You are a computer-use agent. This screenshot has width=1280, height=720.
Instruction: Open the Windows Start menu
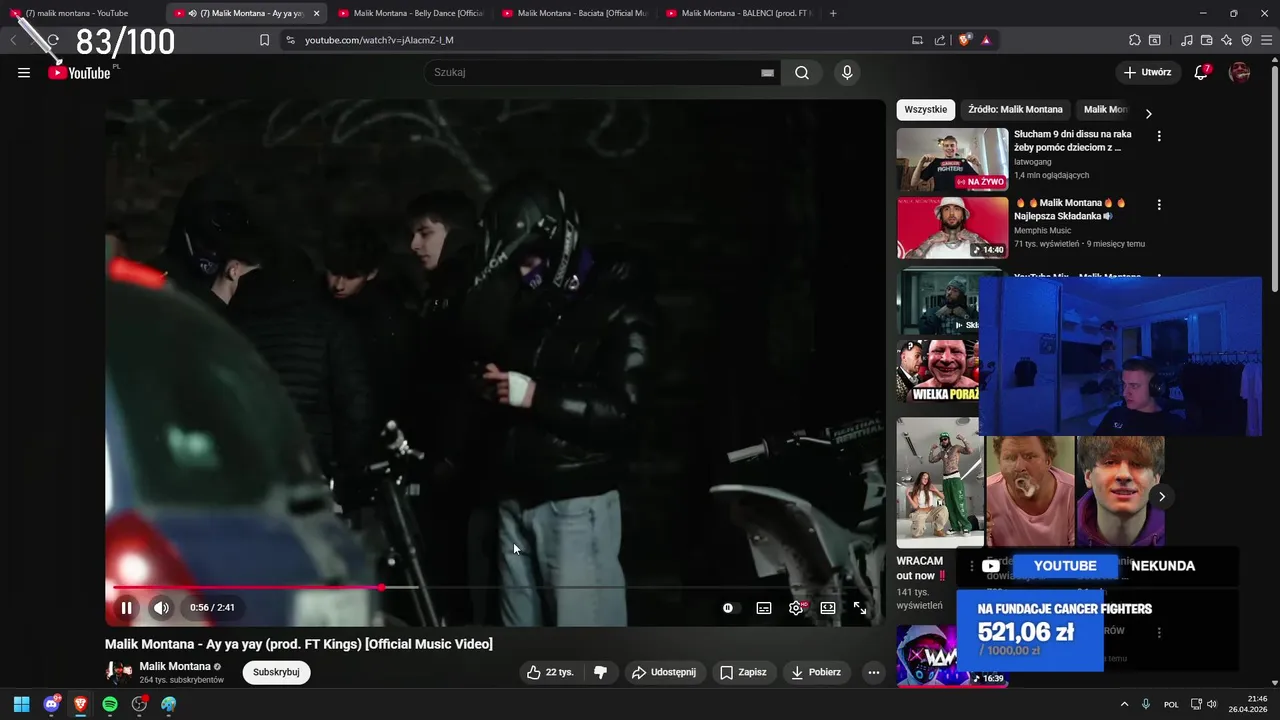(x=21, y=704)
